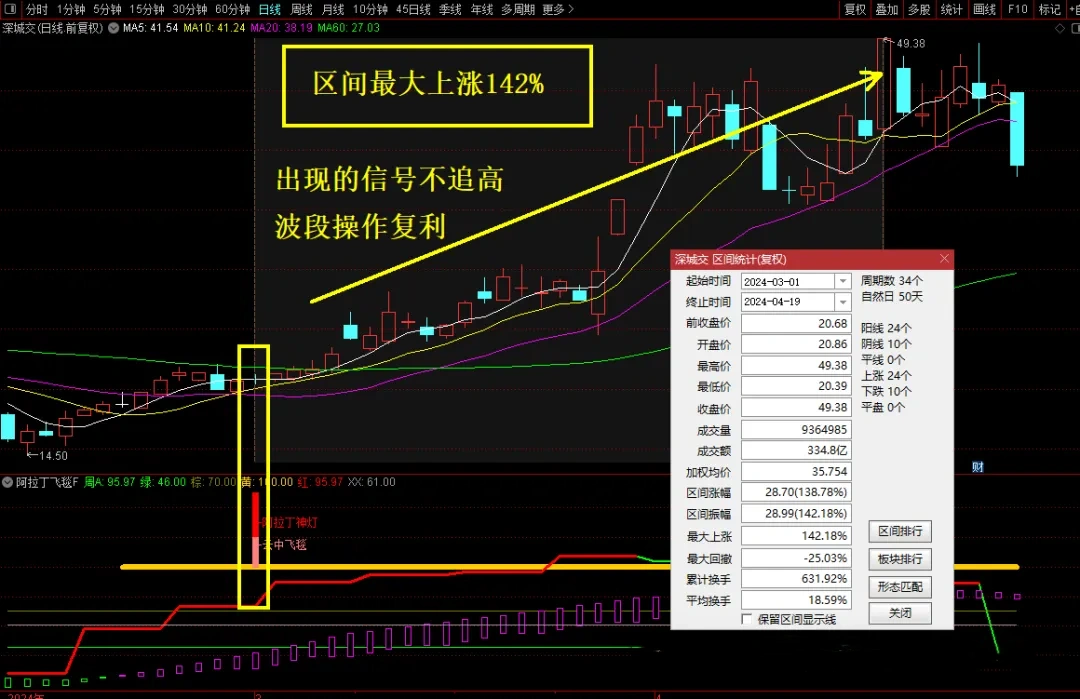Image resolution: width=1080 pixels, height=699 pixels.
Task: Click the layout icon left of 分时
Action: [11, 9]
